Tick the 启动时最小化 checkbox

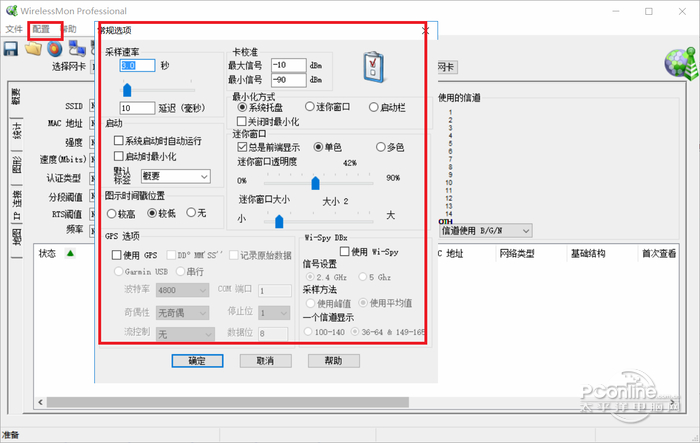[x=118, y=156]
